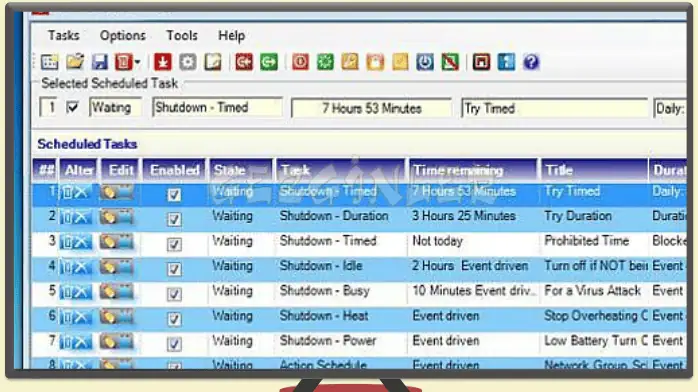Toggle the checkbox in Selected Scheduled Task
This screenshot has width=698, height=392.
[x=72, y=107]
